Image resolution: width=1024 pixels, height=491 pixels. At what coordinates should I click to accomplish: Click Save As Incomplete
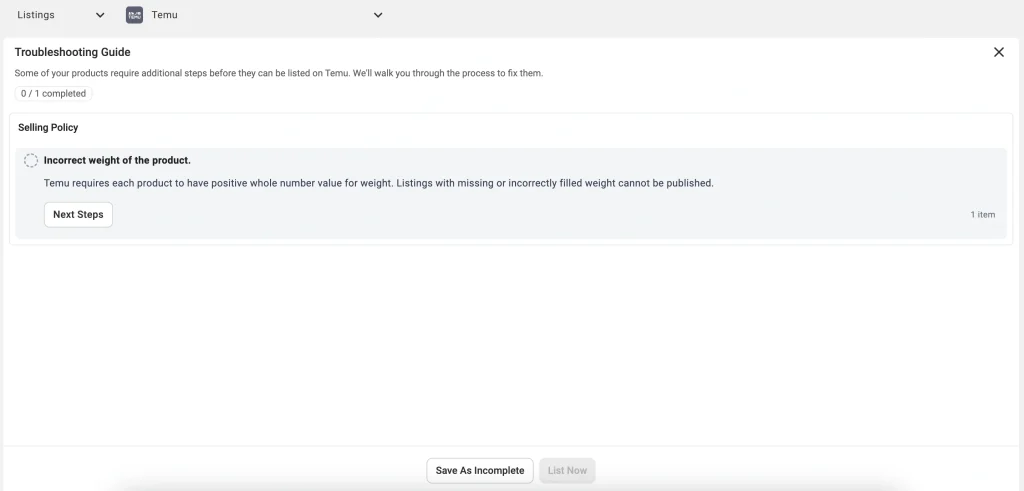(x=479, y=470)
